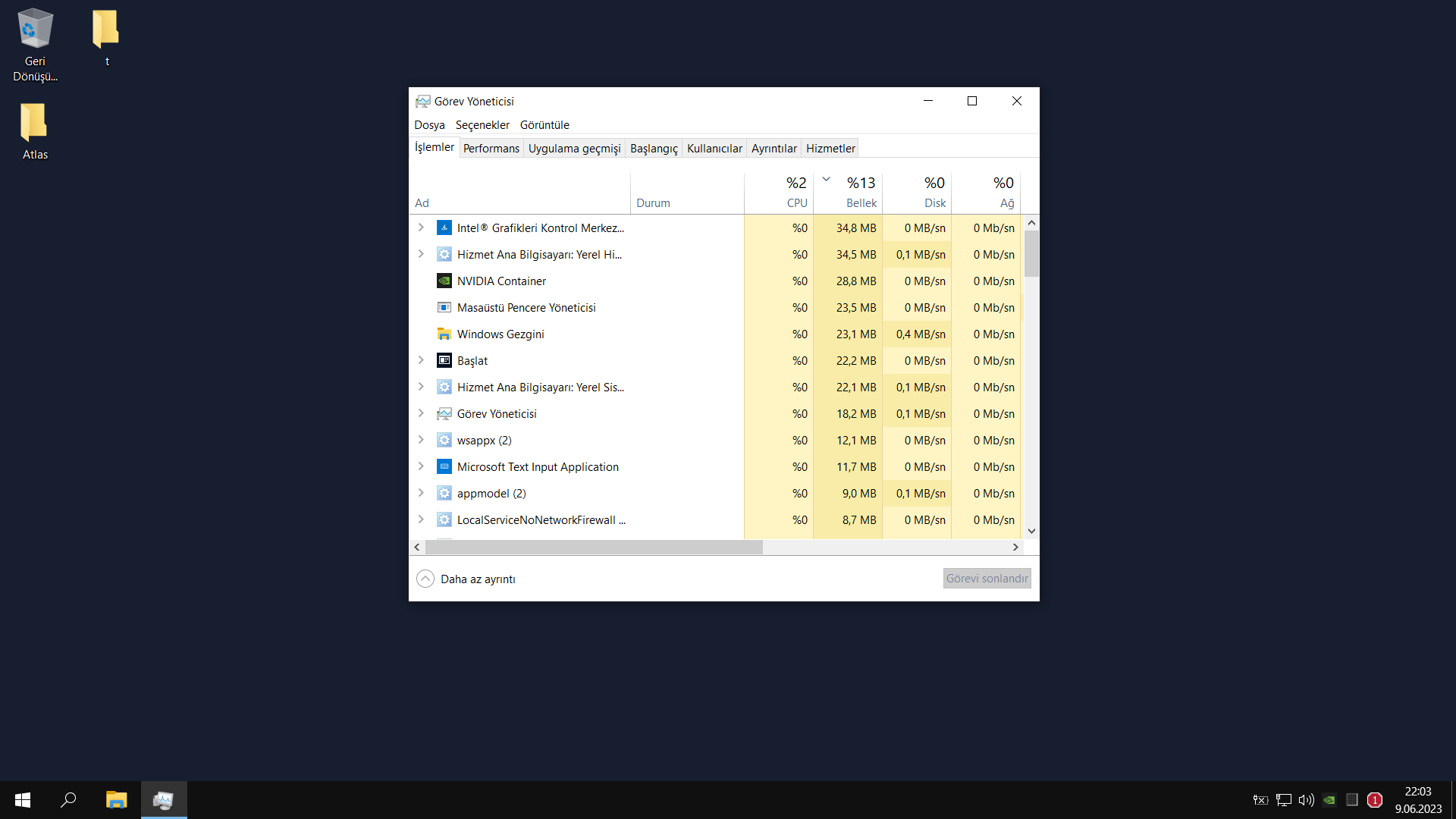Image resolution: width=1456 pixels, height=819 pixels.
Task: Click the NVIDIA tray icon
Action: pos(1329,800)
